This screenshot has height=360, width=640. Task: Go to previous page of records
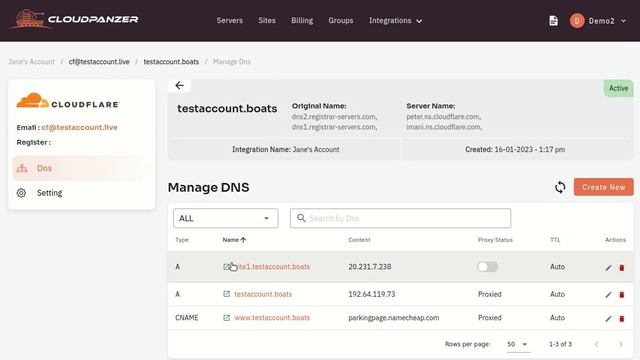(596, 344)
